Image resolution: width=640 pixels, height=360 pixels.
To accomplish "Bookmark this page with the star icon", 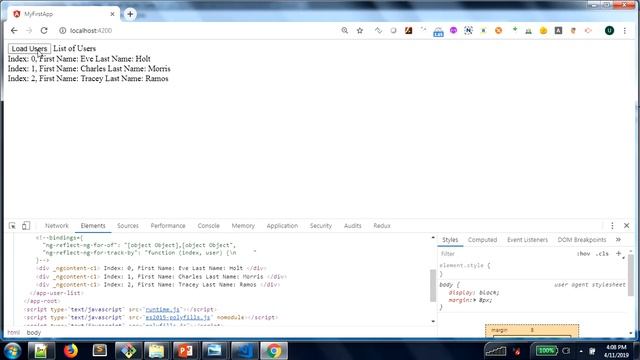I will click(360, 31).
